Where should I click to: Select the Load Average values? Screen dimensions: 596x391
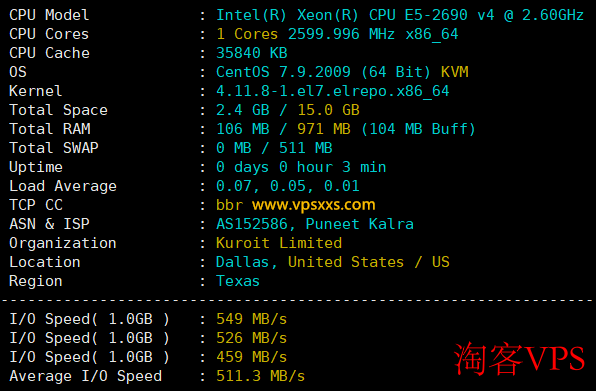click(x=288, y=186)
